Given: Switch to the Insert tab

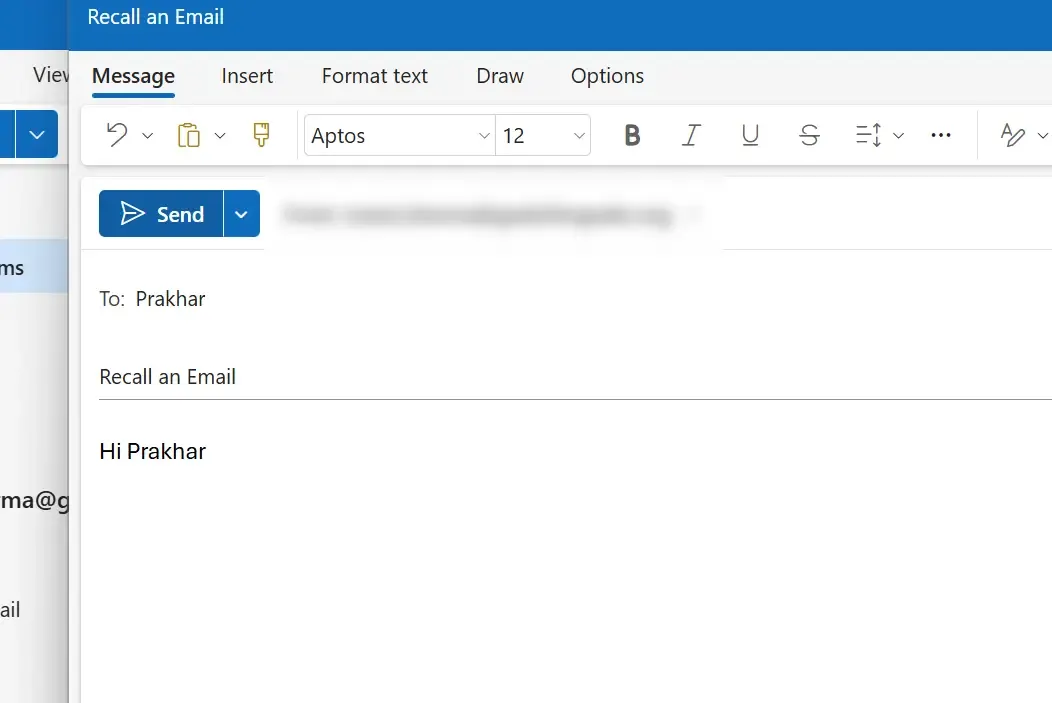Looking at the screenshot, I should click(247, 76).
